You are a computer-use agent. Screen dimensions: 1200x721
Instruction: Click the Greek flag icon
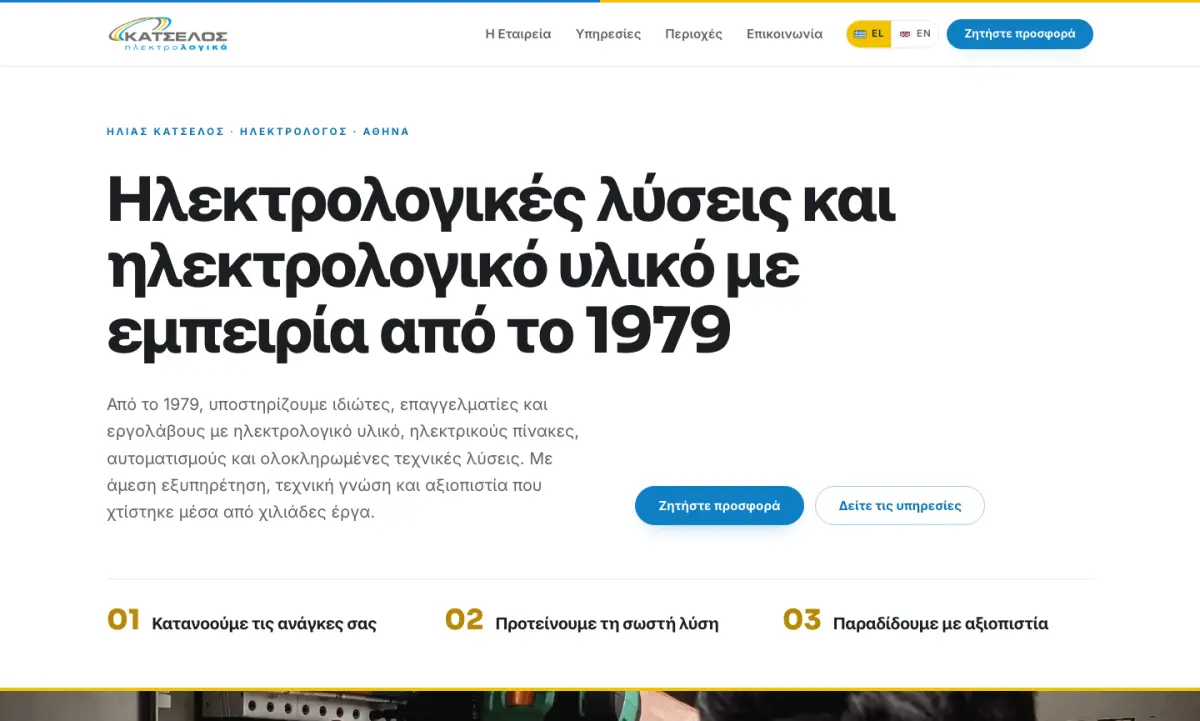click(x=860, y=34)
